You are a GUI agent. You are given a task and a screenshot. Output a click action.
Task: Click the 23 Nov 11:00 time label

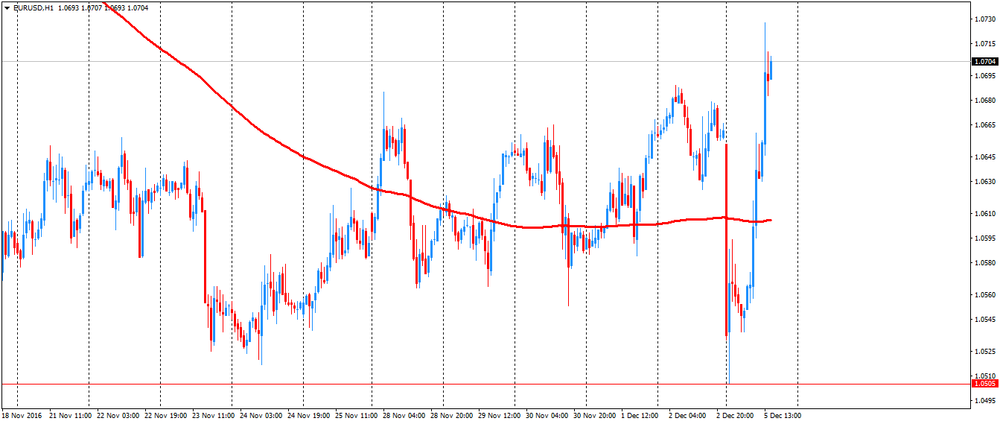[213, 415]
